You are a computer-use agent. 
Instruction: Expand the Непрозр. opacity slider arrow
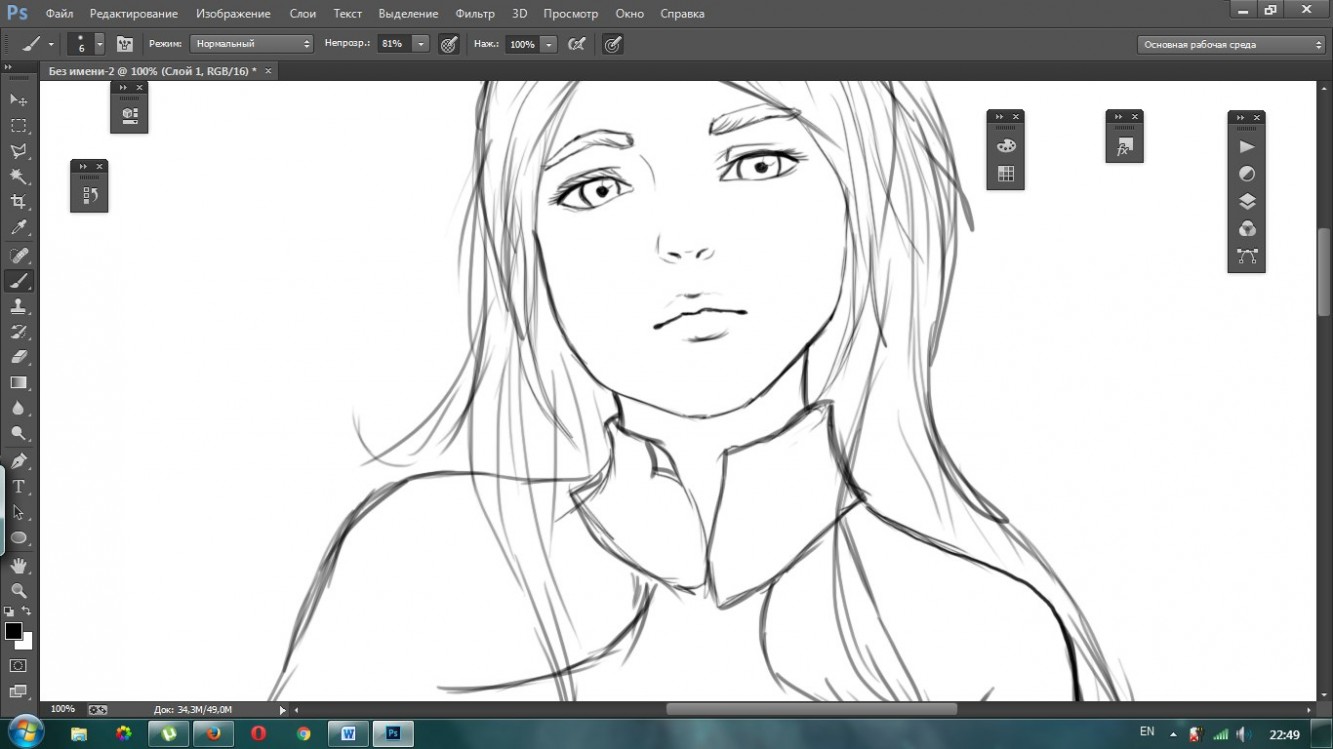coord(421,44)
